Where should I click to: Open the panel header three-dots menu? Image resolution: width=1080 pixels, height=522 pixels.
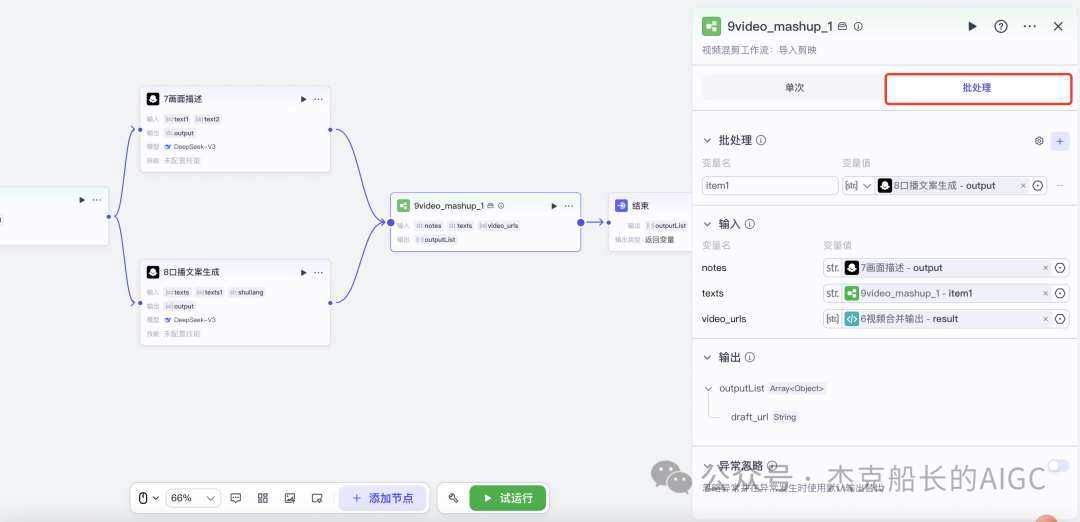point(1030,26)
